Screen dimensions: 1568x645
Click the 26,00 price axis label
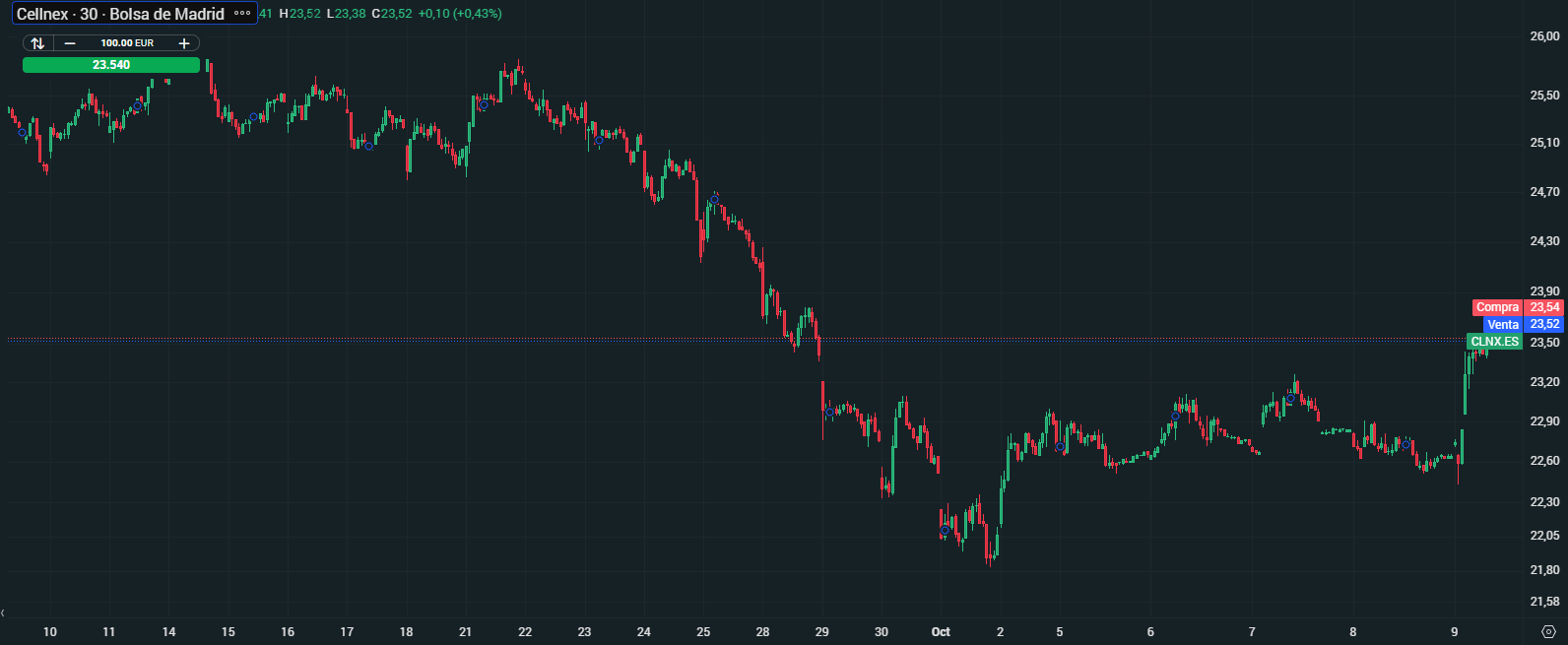[1544, 36]
